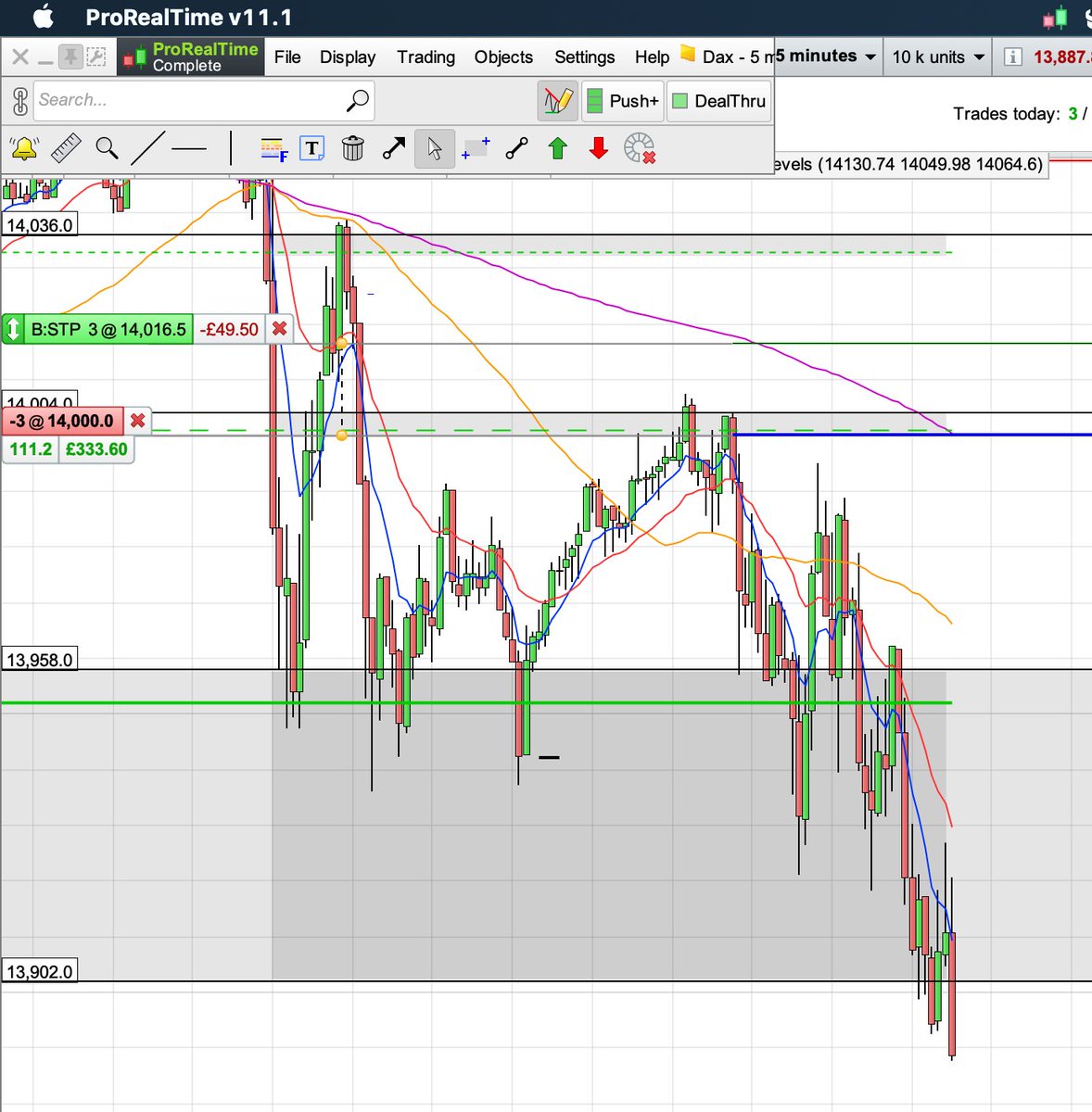The width and height of the screenshot is (1092, 1112).
Task: Click the trash delete-drawings icon
Action: 353,148
